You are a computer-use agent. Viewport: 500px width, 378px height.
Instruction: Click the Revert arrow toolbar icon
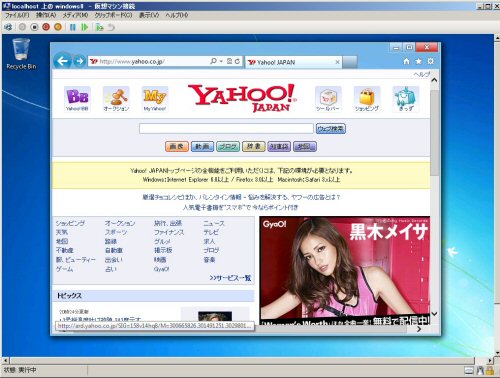[111, 27]
